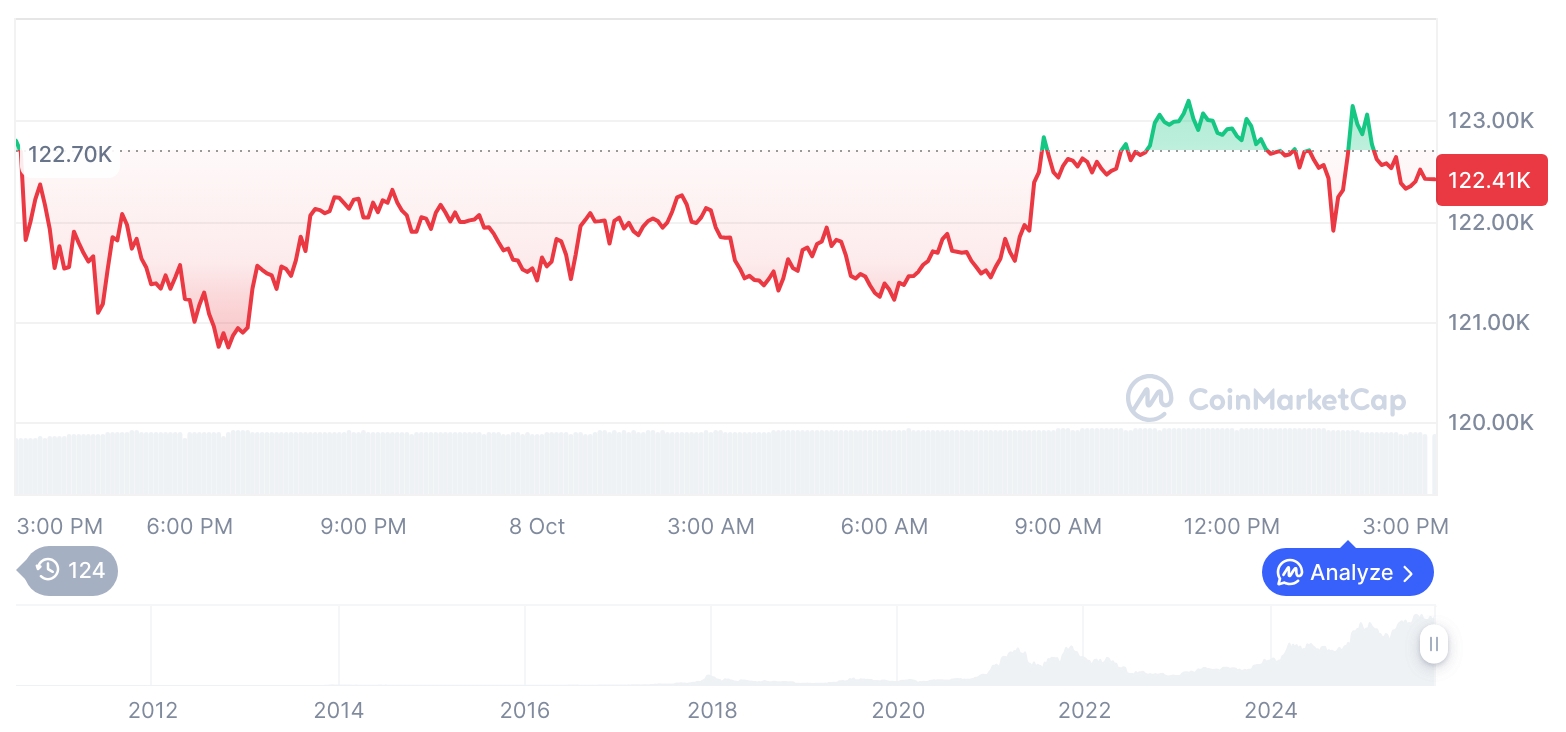
Task: Click the Analyze button label
Action: 1351,573
